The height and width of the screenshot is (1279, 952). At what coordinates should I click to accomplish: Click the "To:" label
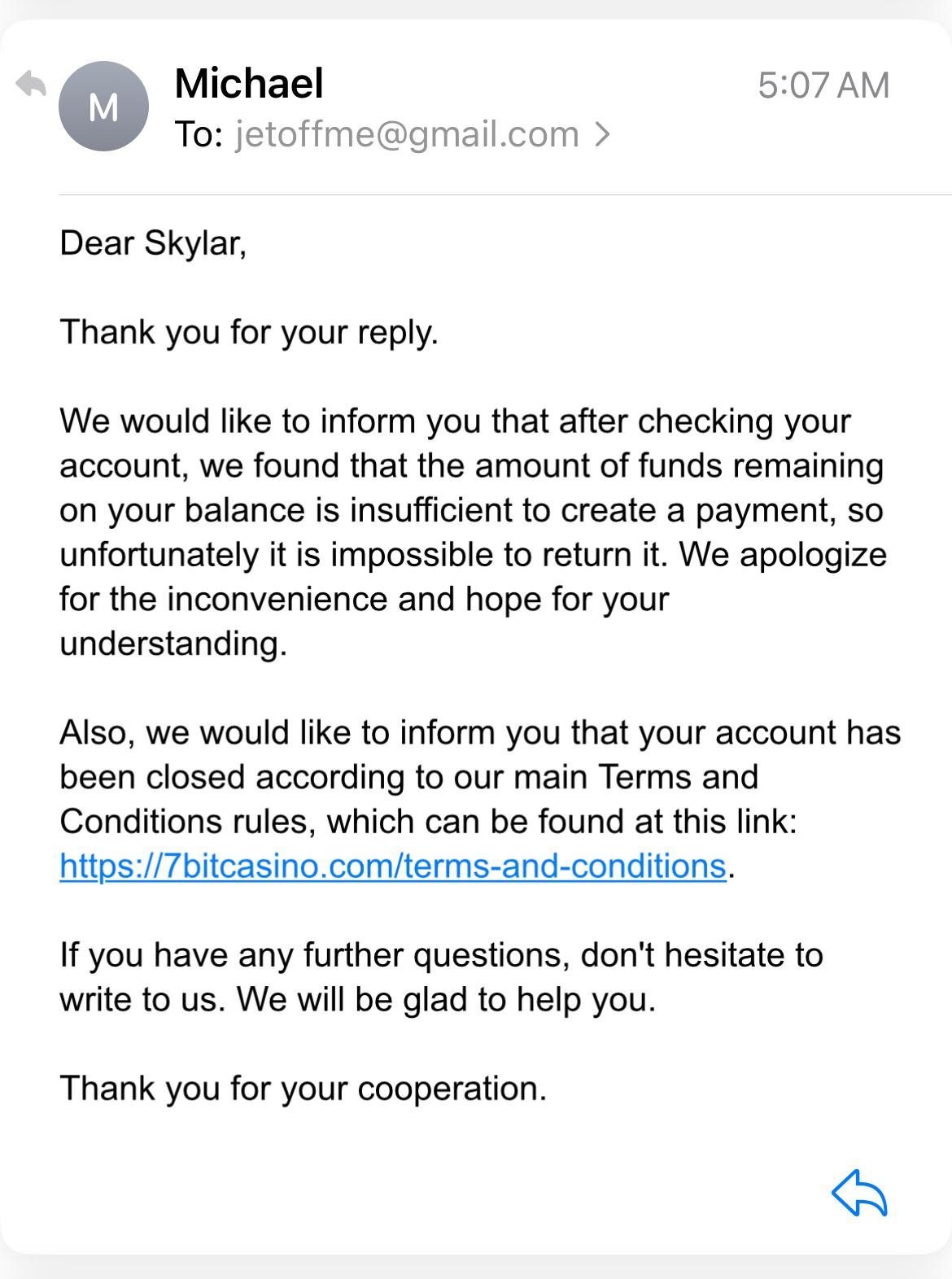click(x=199, y=134)
